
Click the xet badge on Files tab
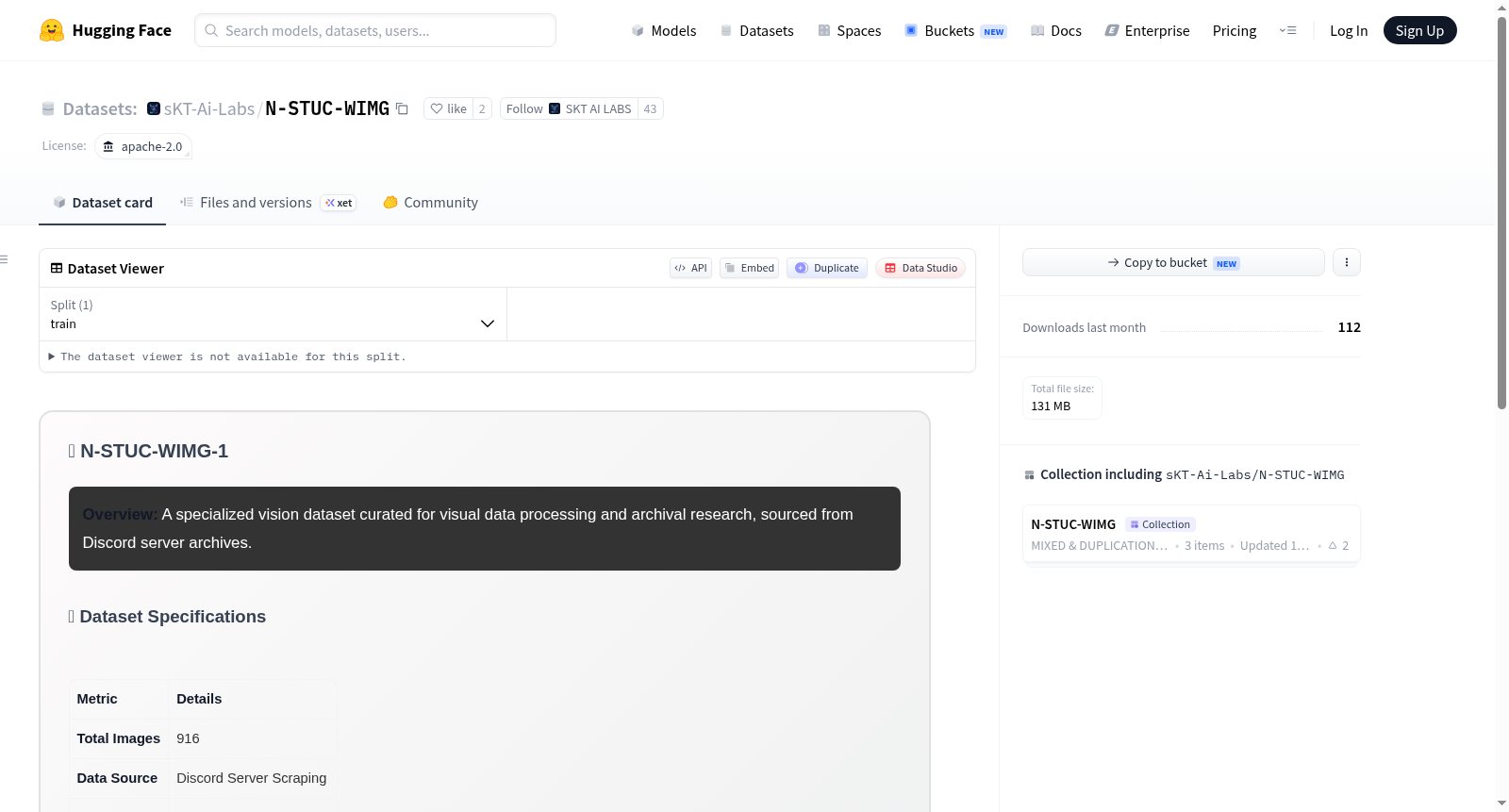(339, 203)
